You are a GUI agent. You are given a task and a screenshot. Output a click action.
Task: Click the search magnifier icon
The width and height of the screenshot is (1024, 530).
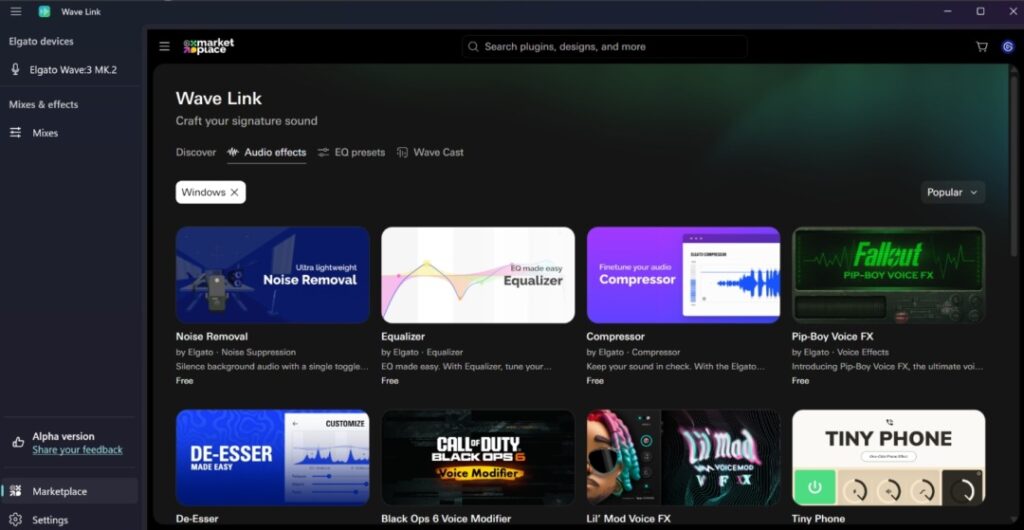click(473, 47)
